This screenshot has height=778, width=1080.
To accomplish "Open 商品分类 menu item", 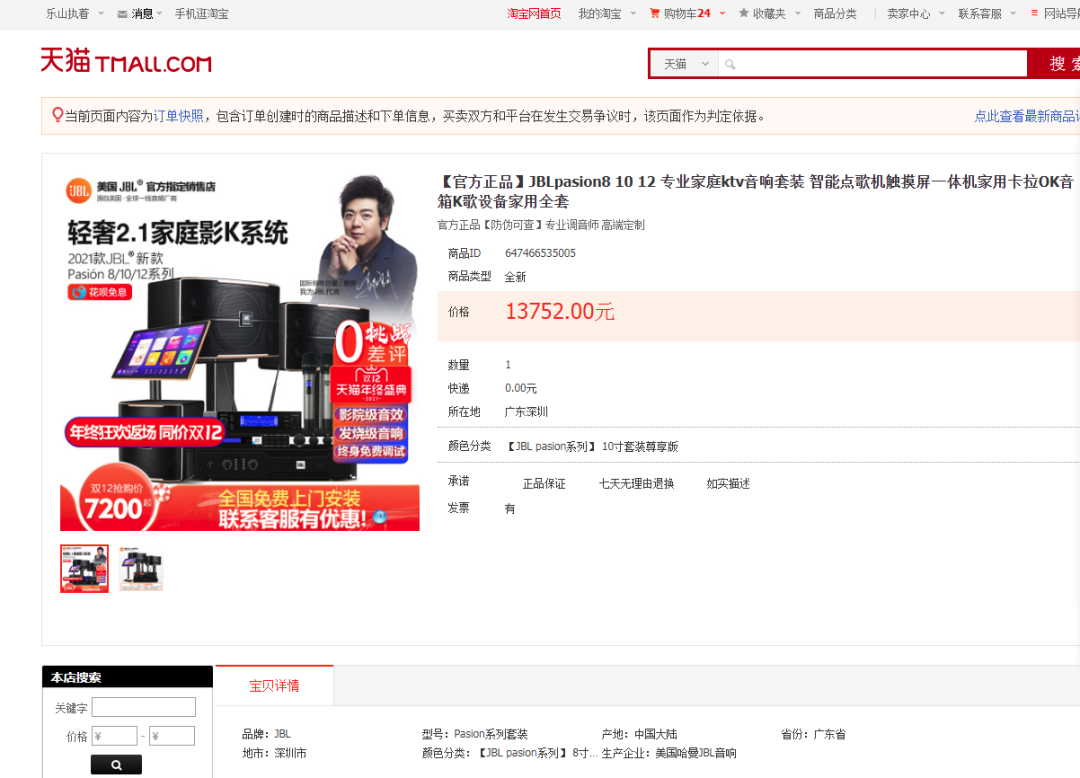I will (835, 14).
